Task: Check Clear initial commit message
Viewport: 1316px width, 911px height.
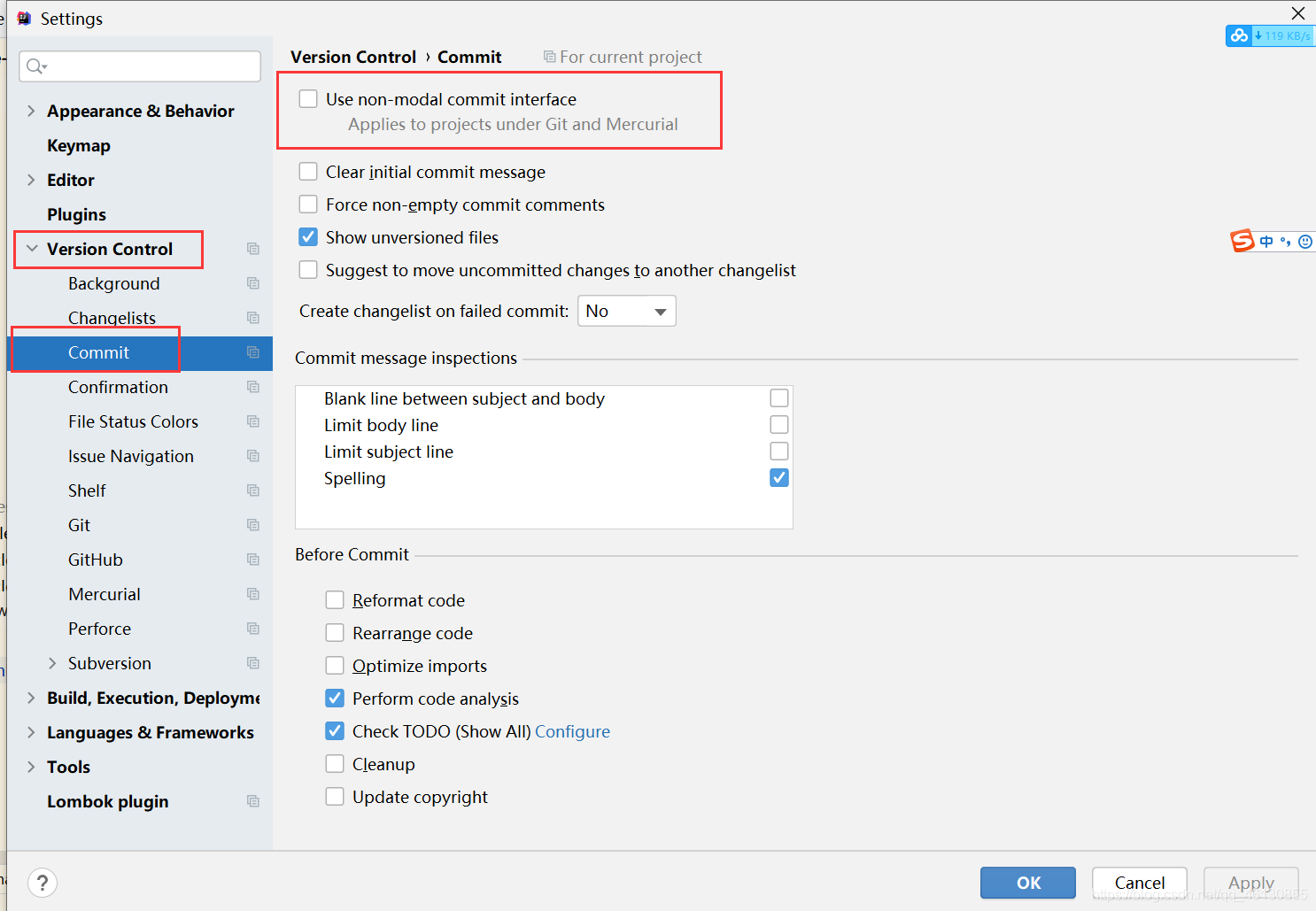Action: (x=308, y=172)
